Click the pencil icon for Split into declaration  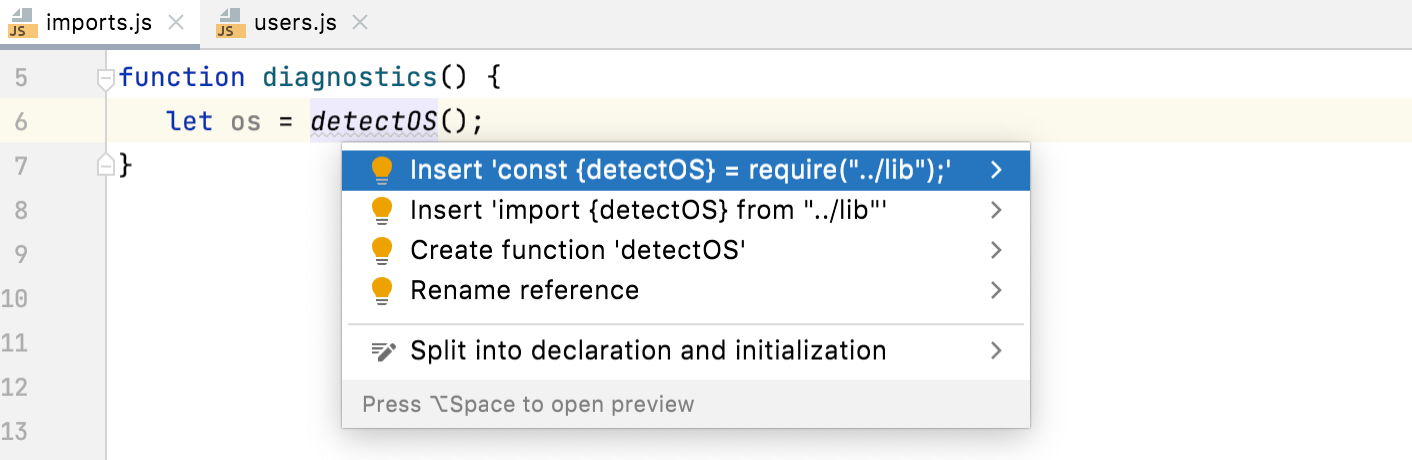pyautogui.click(x=383, y=351)
